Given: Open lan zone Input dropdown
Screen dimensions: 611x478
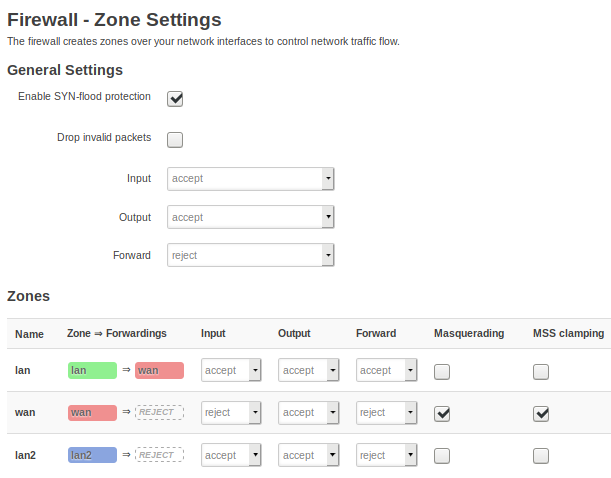Looking at the screenshot, I should point(231,370).
